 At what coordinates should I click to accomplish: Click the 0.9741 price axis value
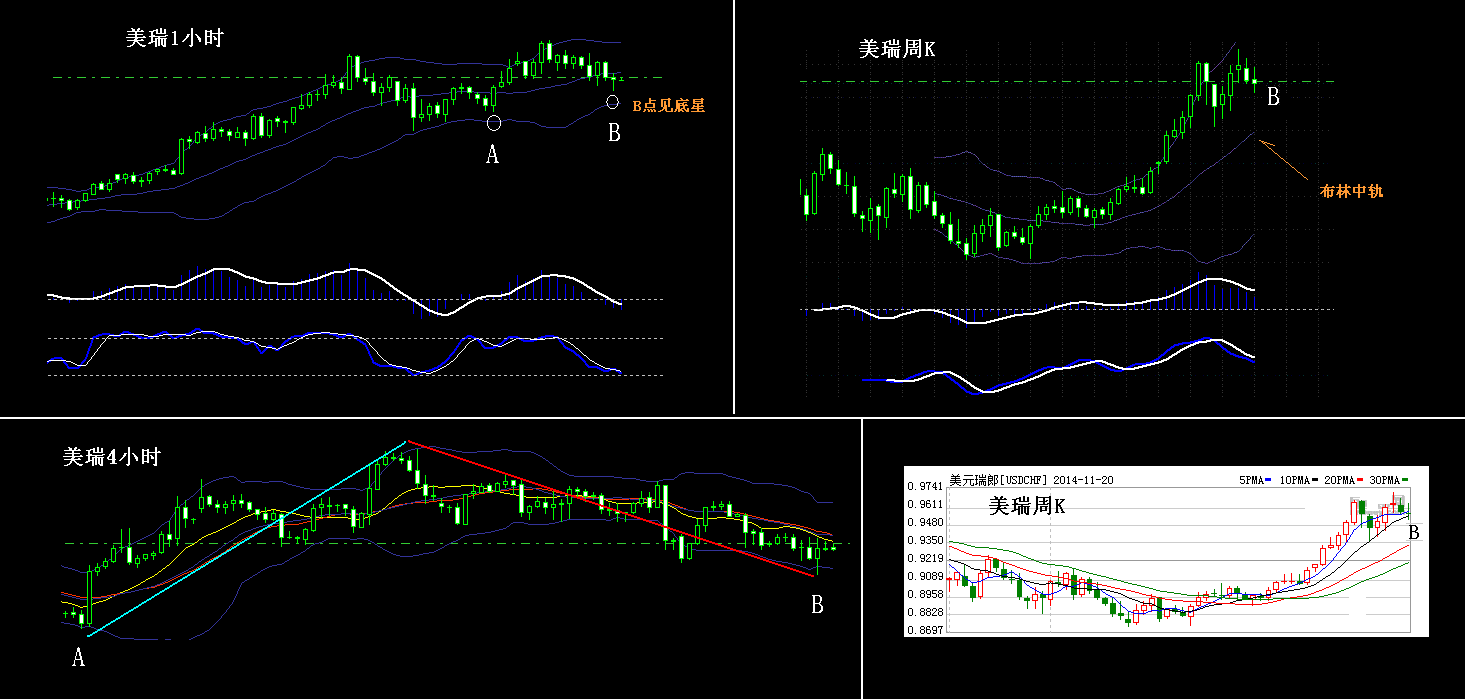pos(926,487)
